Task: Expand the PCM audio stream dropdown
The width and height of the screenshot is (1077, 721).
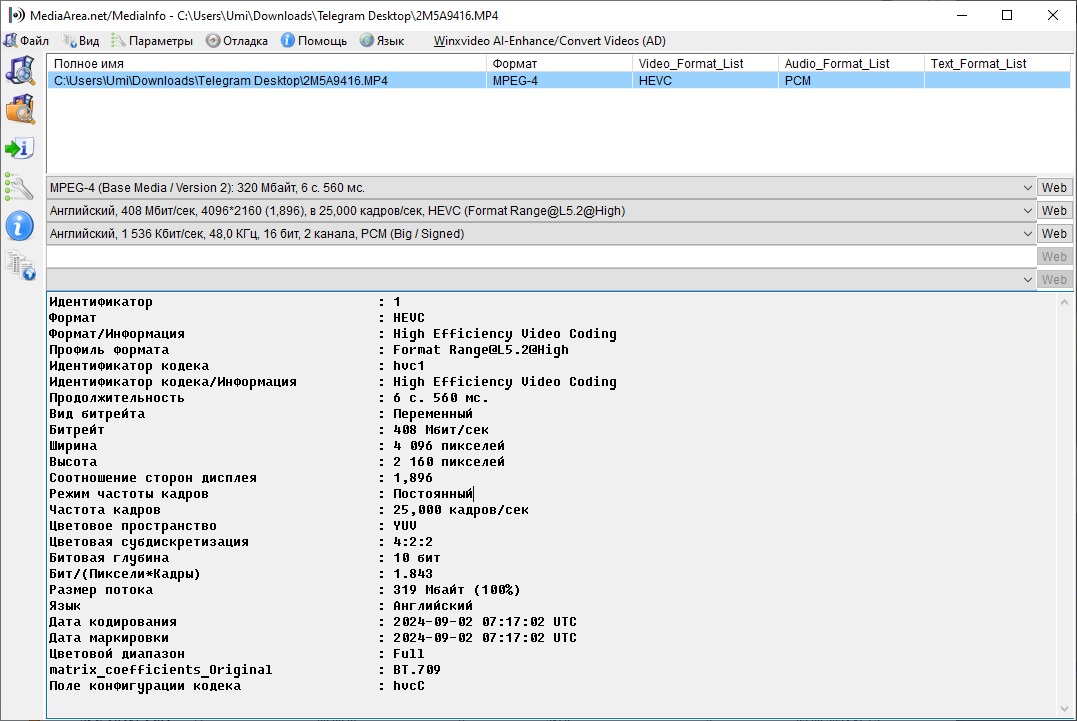Action: (x=1027, y=233)
